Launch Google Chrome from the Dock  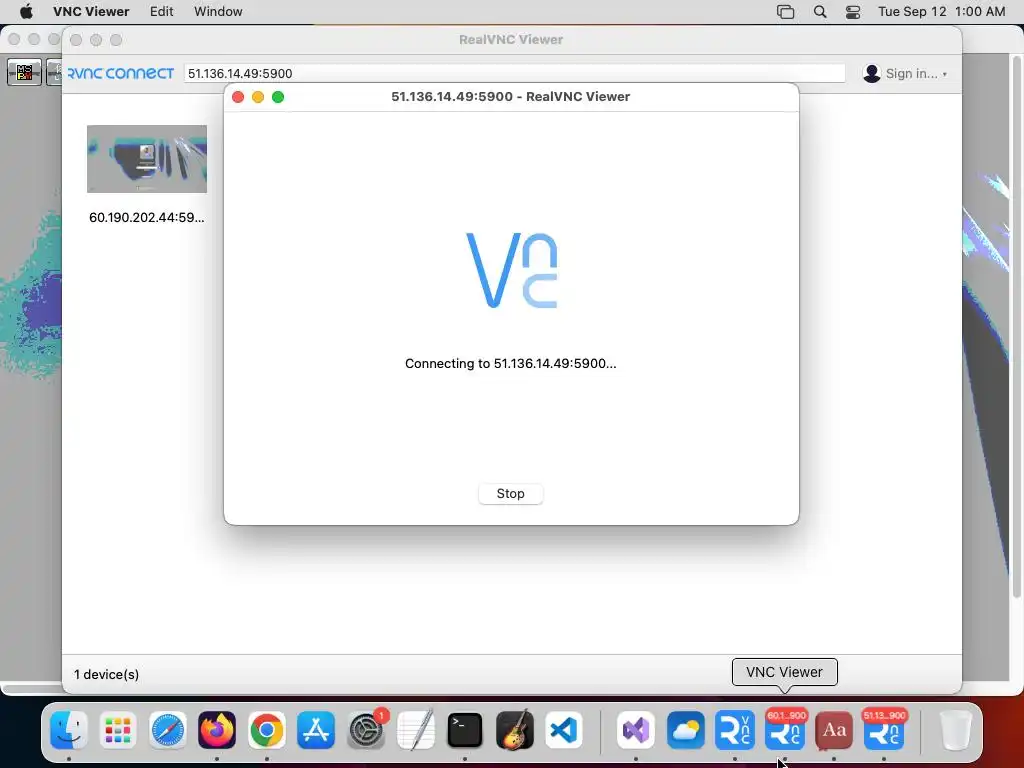point(266,730)
